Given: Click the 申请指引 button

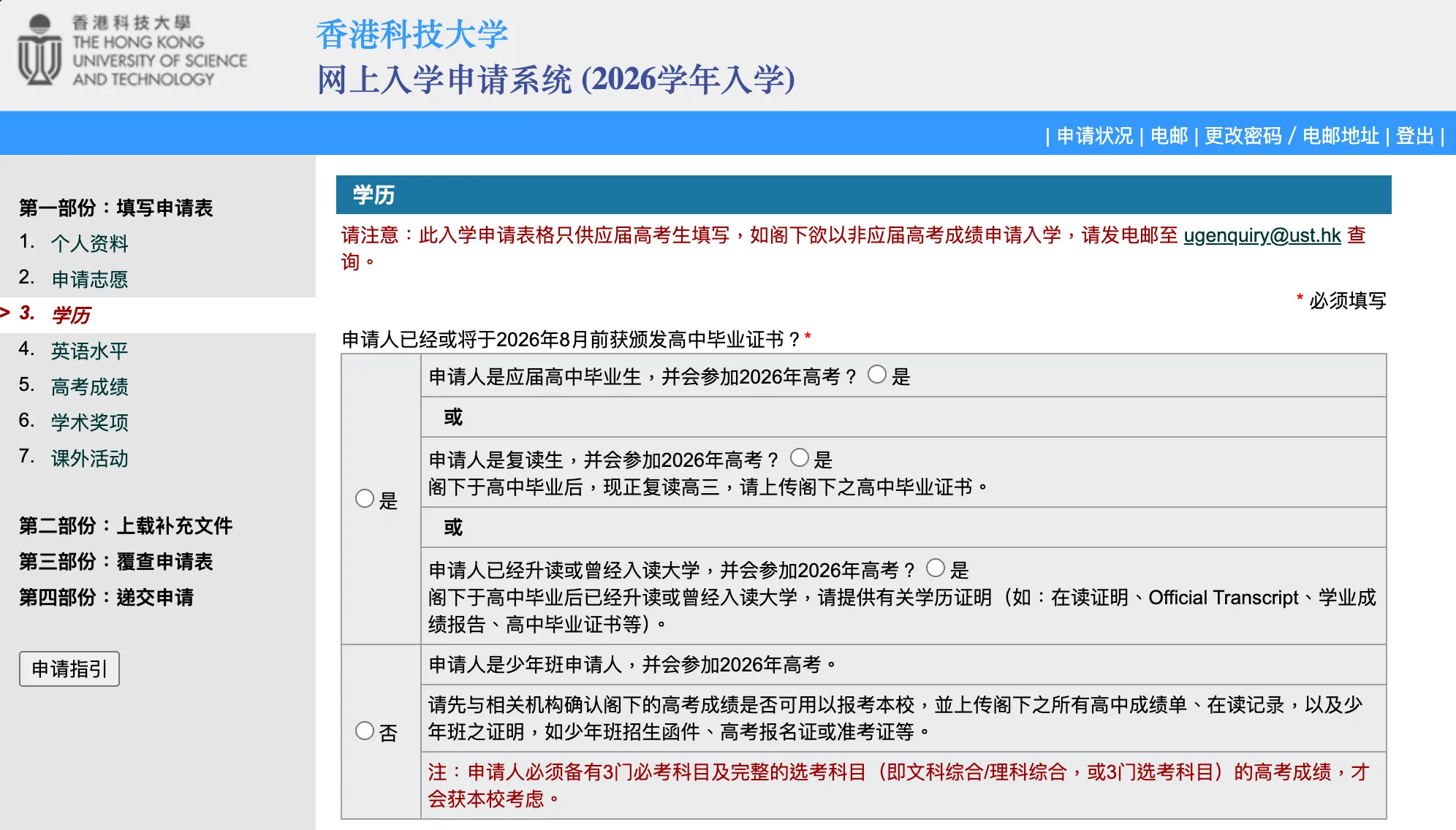Looking at the screenshot, I should pyautogui.click(x=69, y=669).
